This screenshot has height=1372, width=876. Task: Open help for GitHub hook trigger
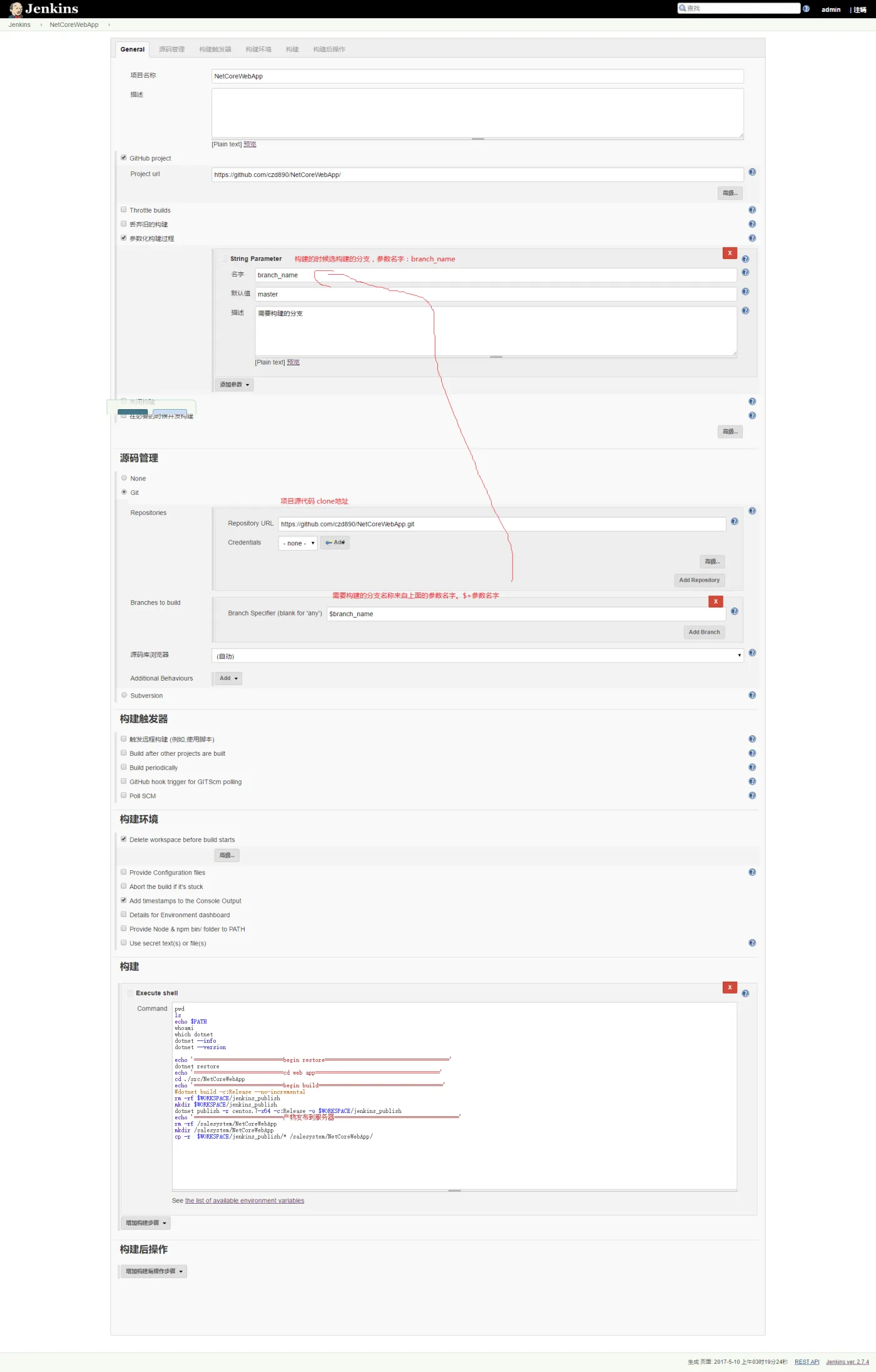[x=752, y=781]
